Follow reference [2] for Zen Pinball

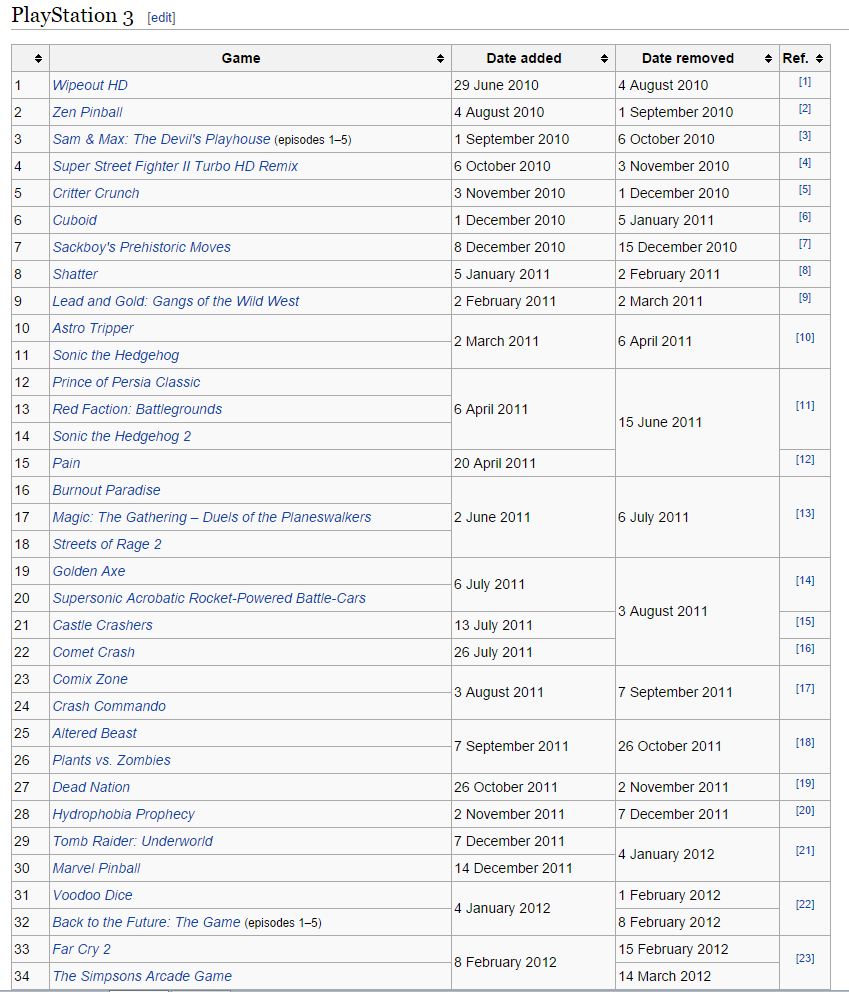tap(805, 109)
